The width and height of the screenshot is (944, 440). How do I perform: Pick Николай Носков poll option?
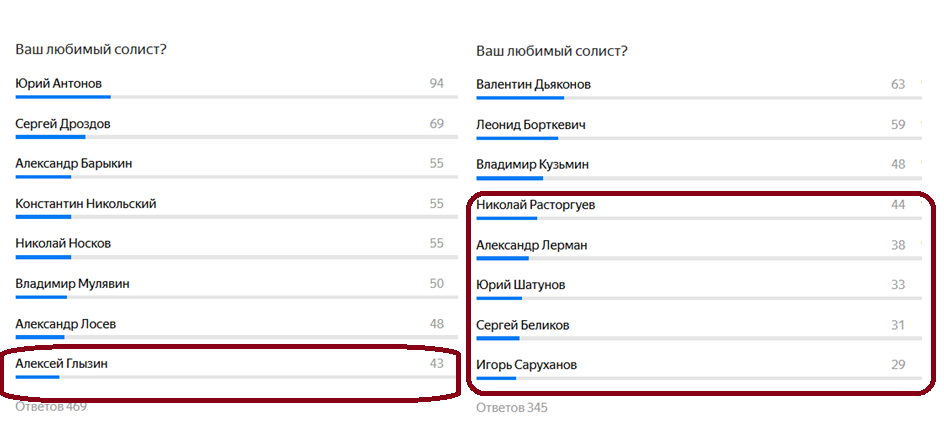tap(63, 243)
